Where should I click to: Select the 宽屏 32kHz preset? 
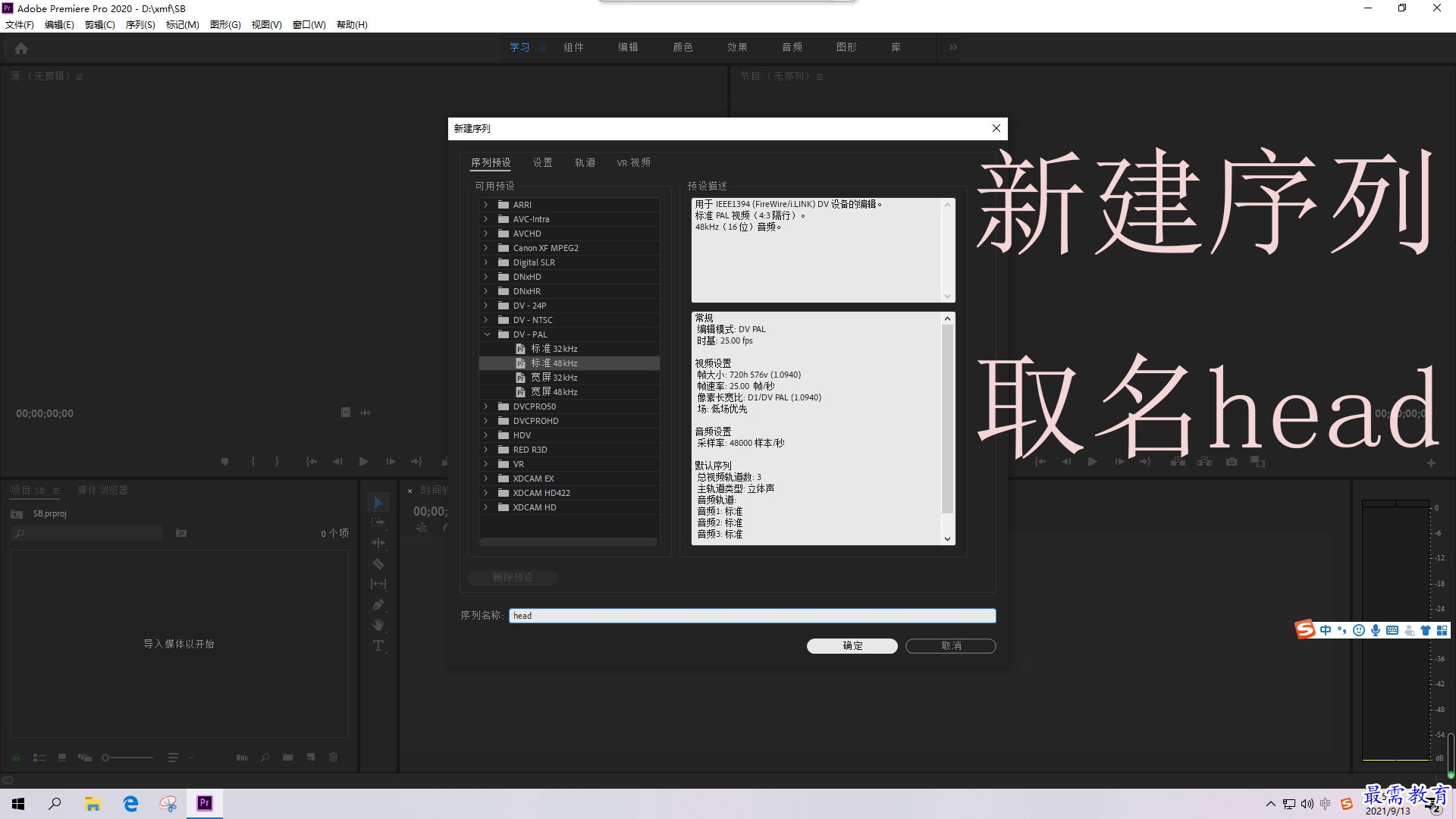click(x=570, y=378)
